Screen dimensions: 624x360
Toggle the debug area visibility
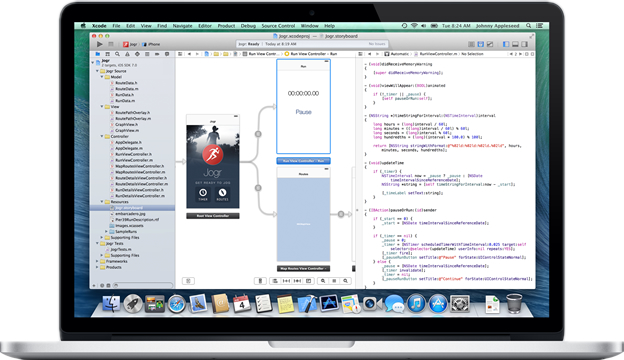(515, 44)
